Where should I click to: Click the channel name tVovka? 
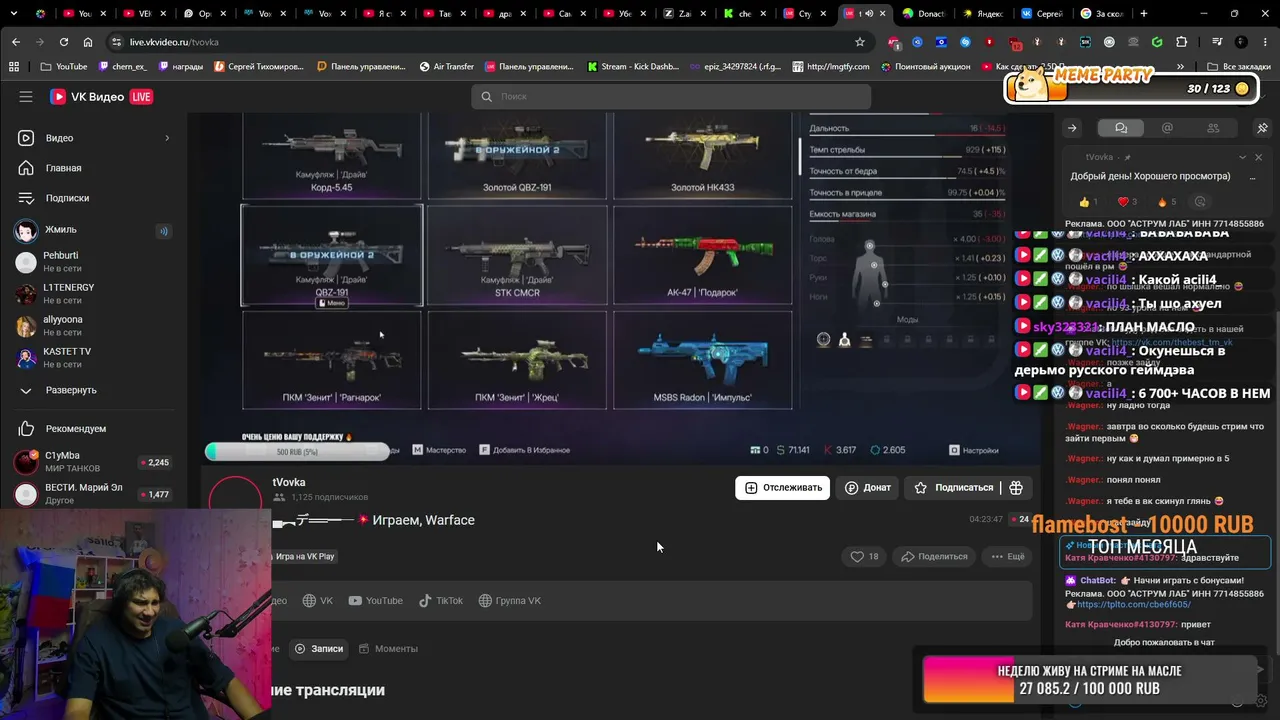tap(289, 482)
